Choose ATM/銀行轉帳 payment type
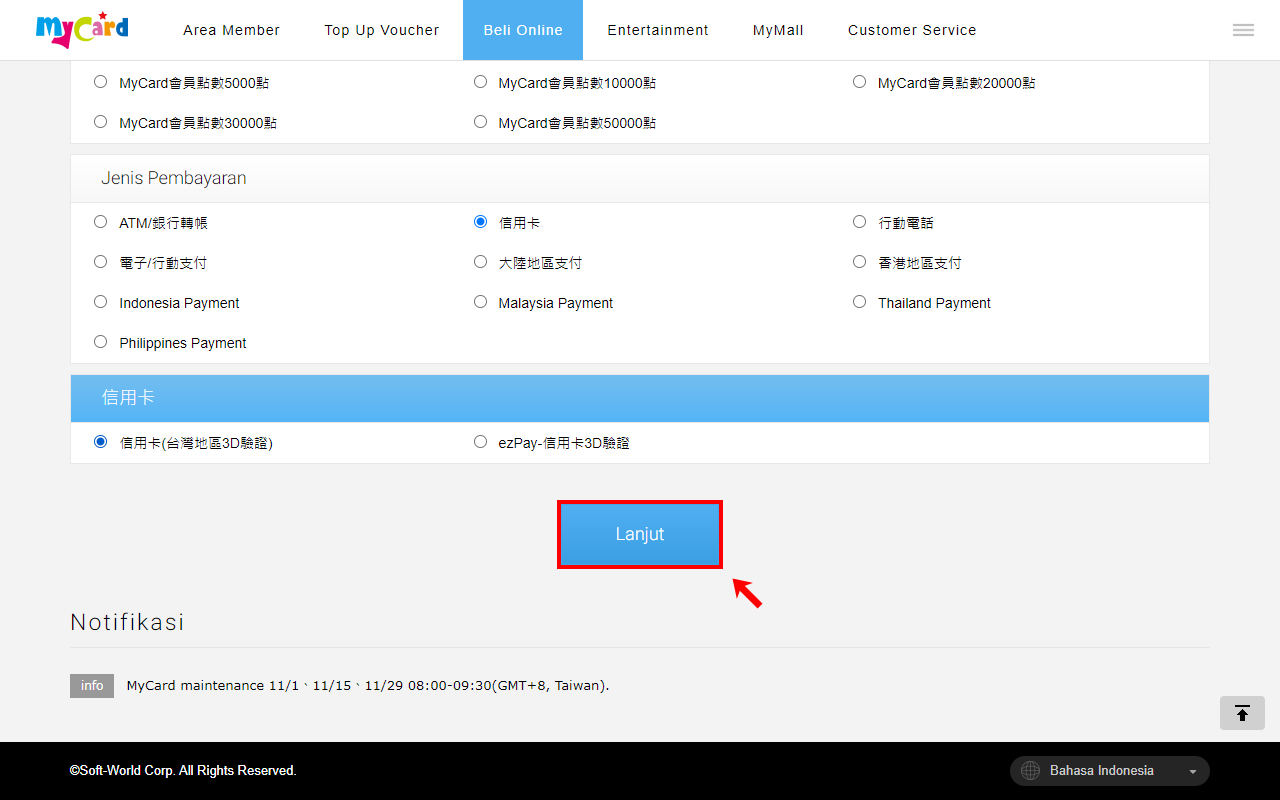 [x=100, y=222]
